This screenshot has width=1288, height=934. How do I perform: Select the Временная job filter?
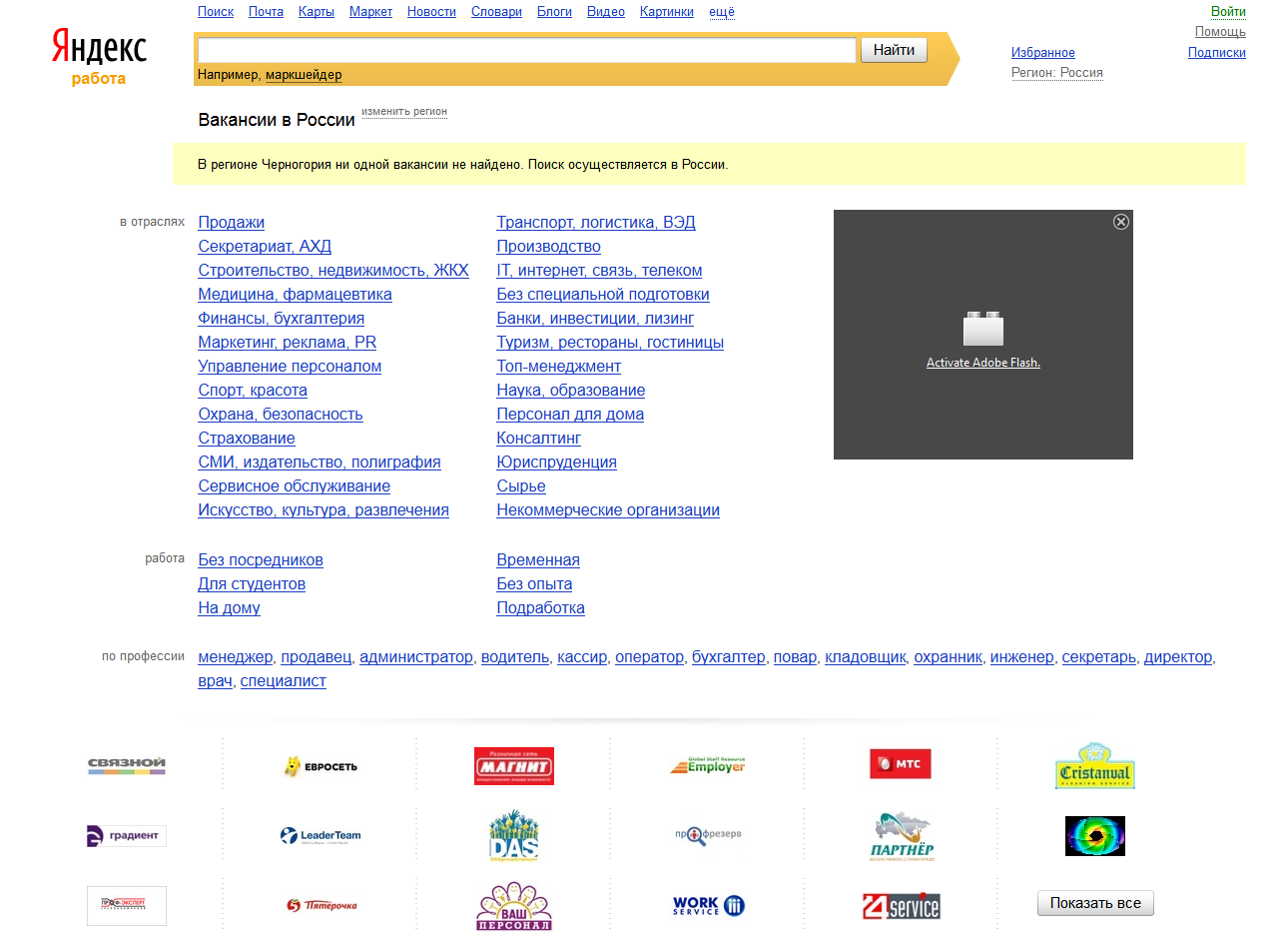coord(538,560)
